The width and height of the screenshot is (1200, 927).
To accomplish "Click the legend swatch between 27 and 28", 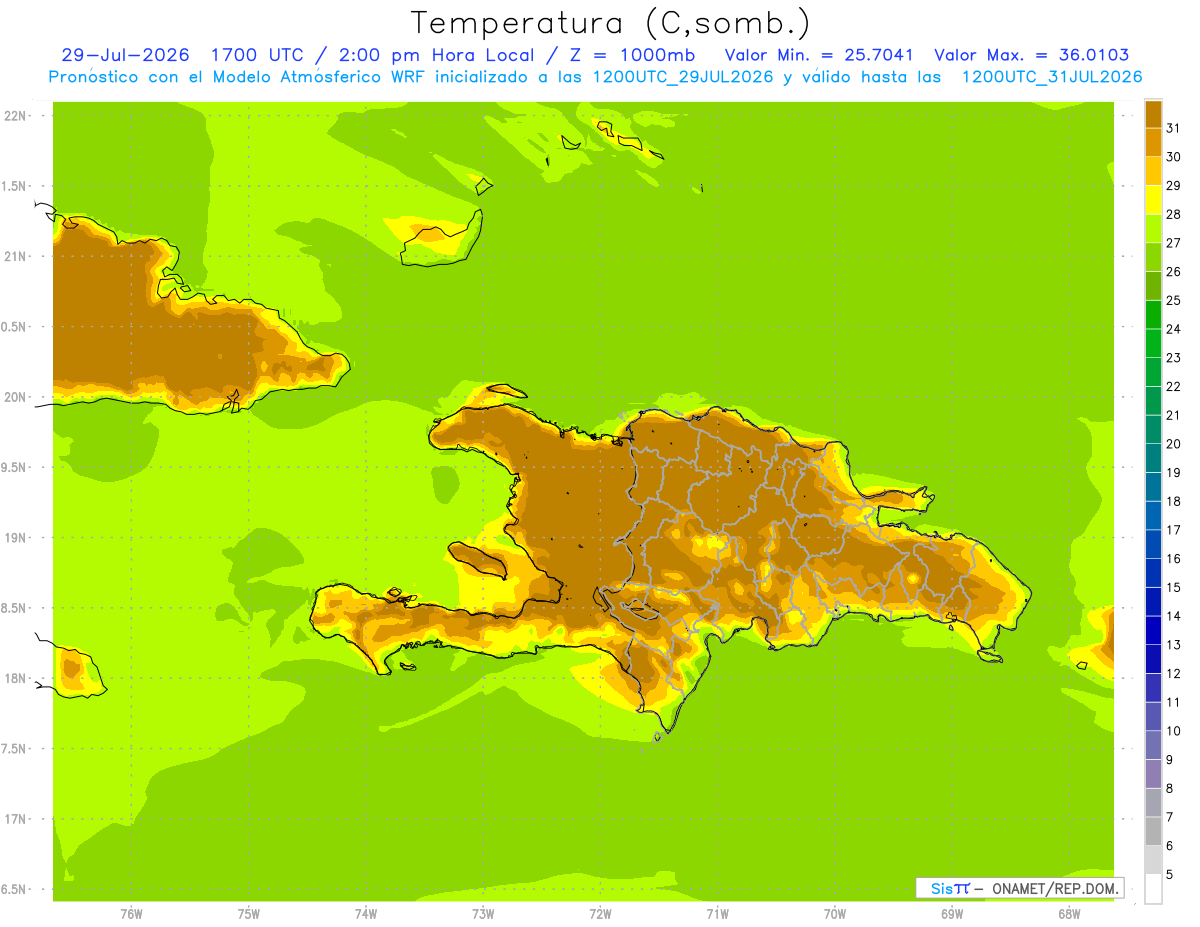I will 1153,228.
